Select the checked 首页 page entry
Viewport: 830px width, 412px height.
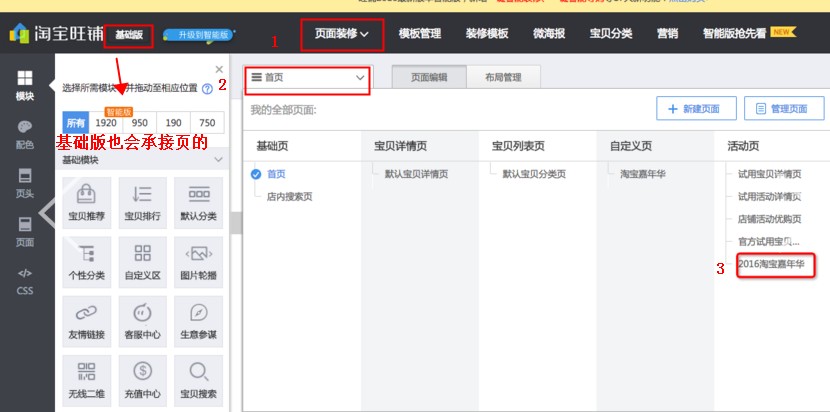click(x=270, y=174)
